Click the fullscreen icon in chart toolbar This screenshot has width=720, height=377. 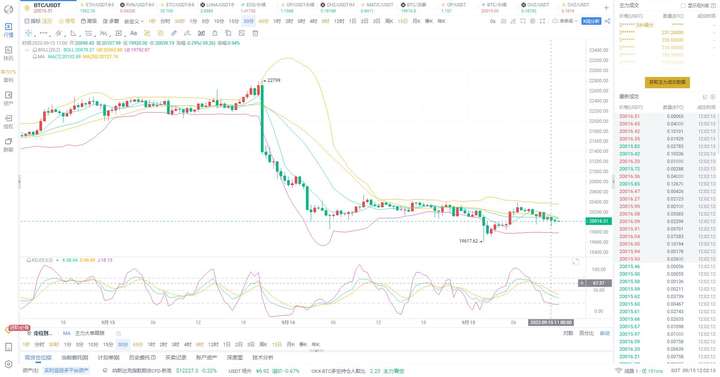tap(542, 21)
